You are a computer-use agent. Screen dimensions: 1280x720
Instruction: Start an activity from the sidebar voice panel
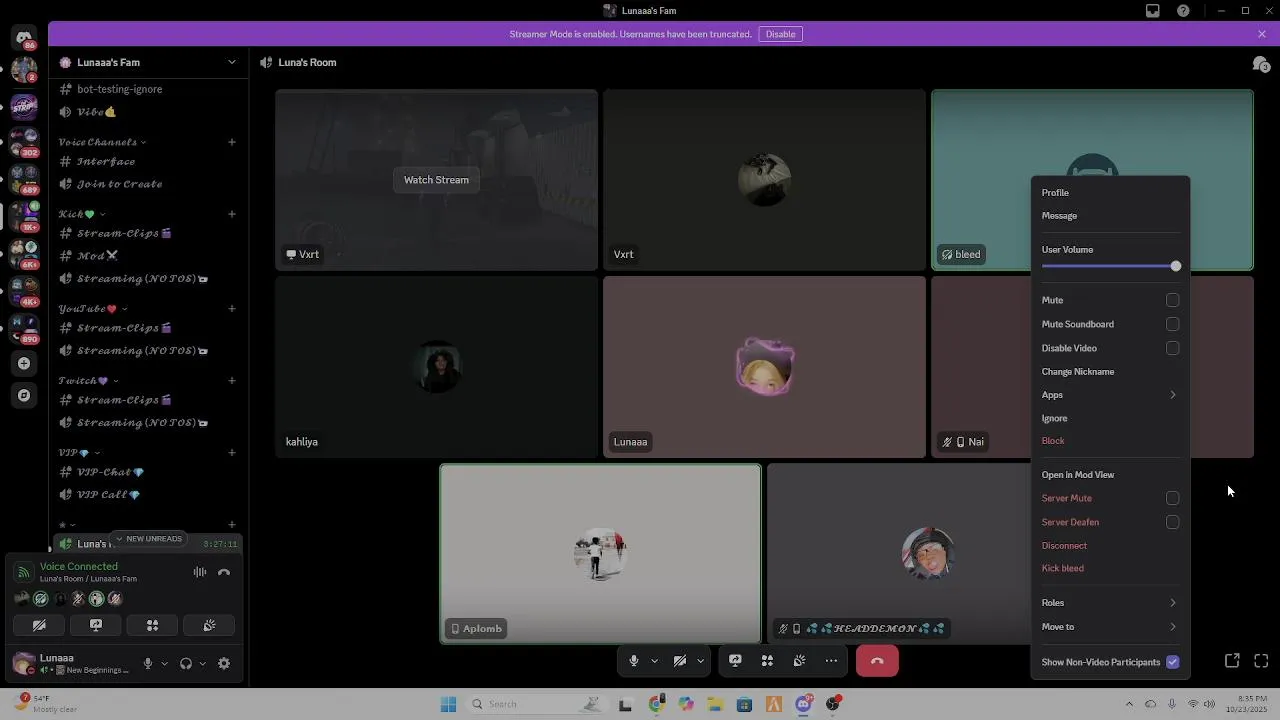pos(153,626)
